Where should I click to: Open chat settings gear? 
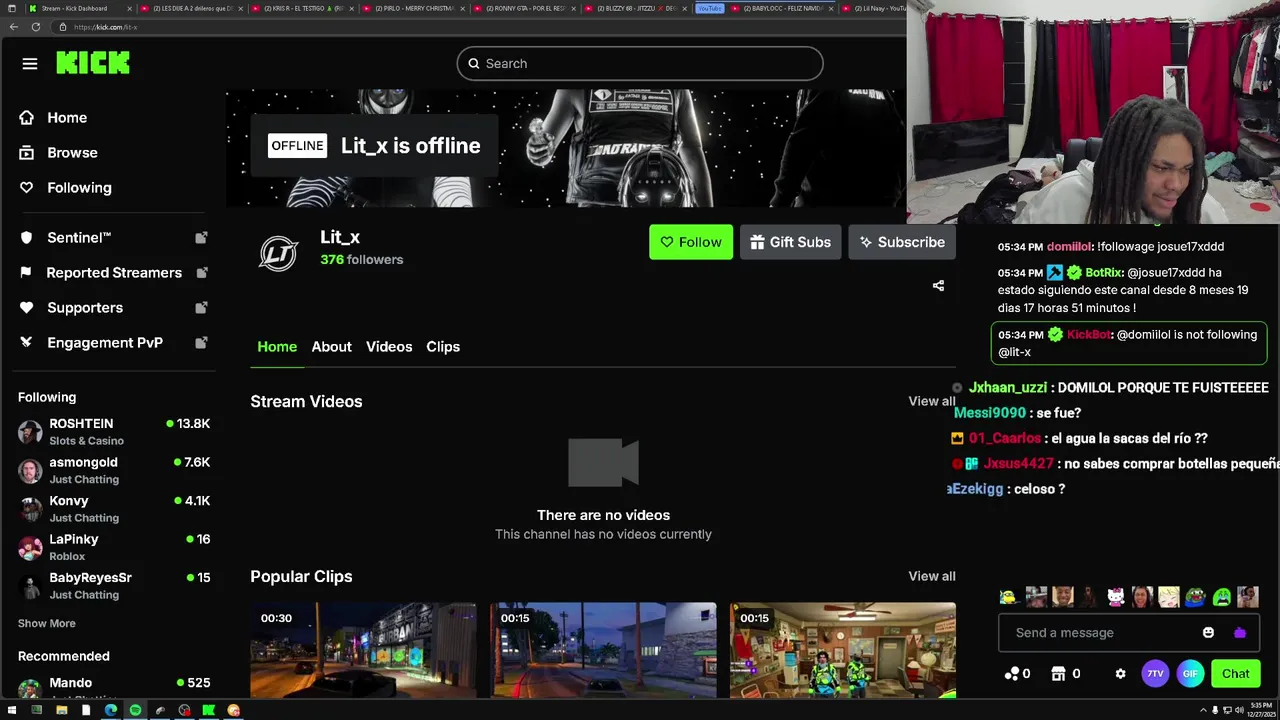point(1120,674)
